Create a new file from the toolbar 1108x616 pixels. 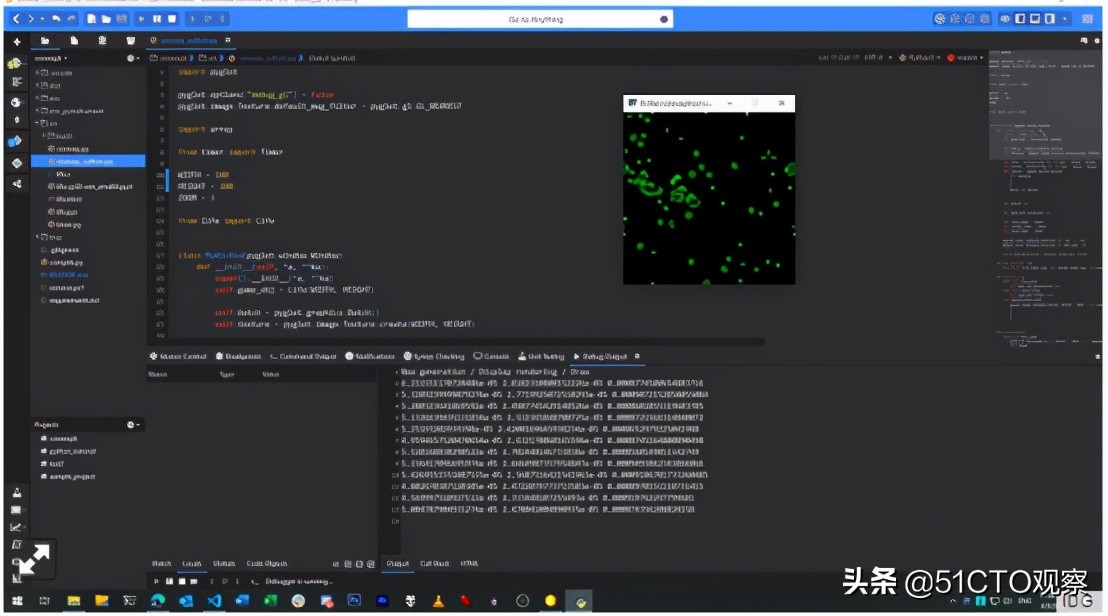pos(91,19)
